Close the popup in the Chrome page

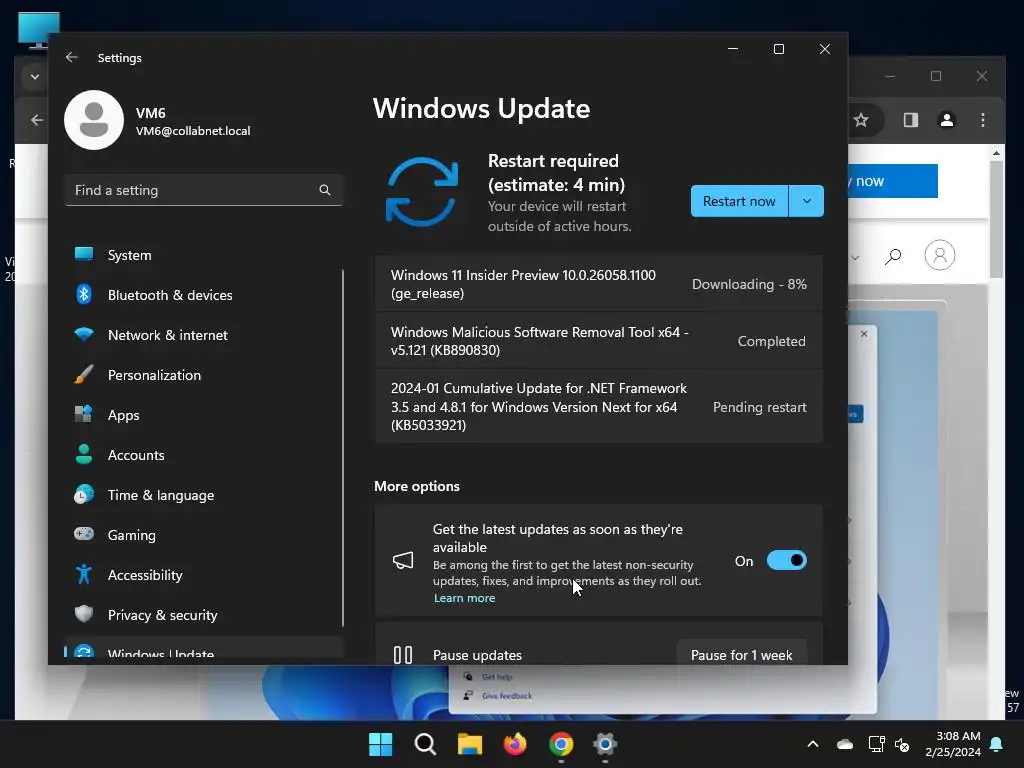(x=864, y=334)
